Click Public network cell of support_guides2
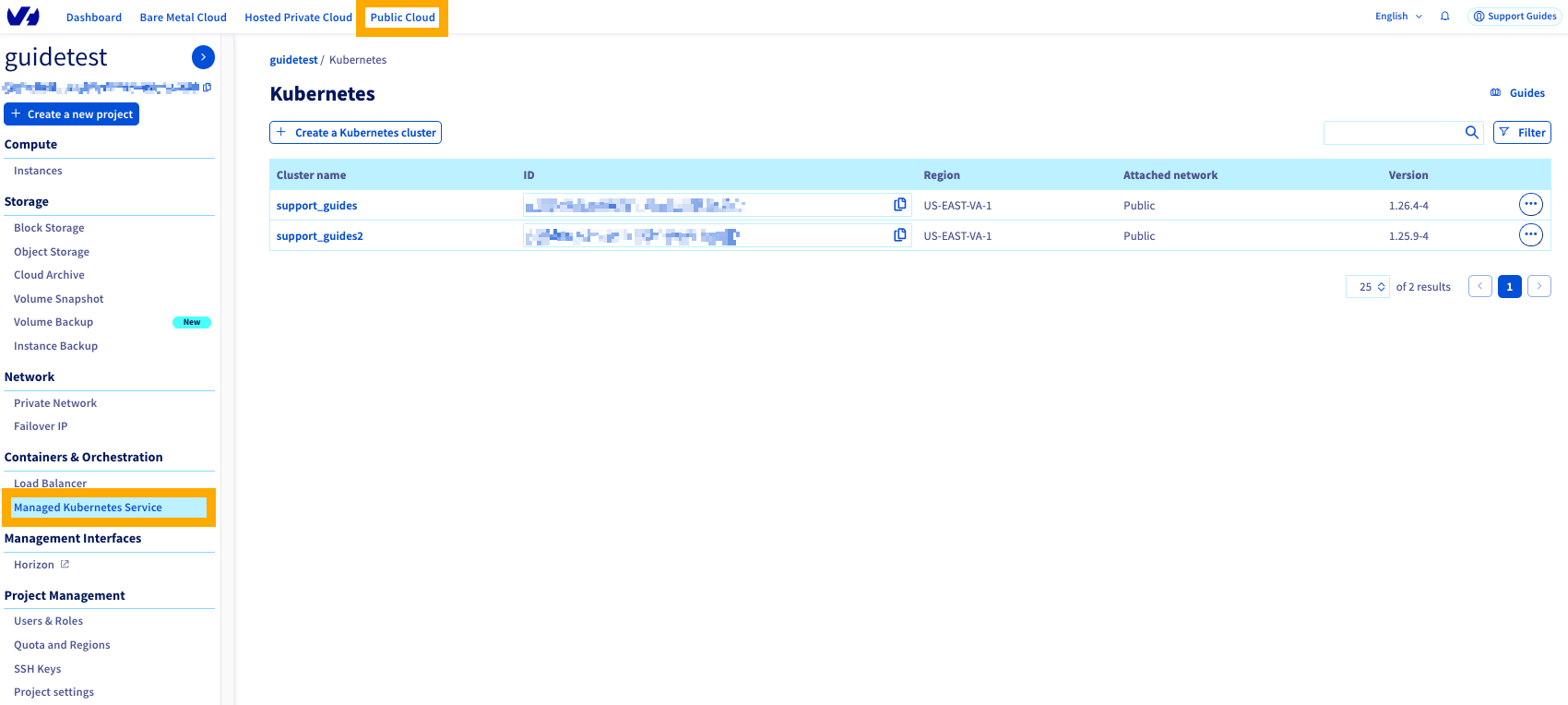The height and width of the screenshot is (705, 1568). (1139, 236)
